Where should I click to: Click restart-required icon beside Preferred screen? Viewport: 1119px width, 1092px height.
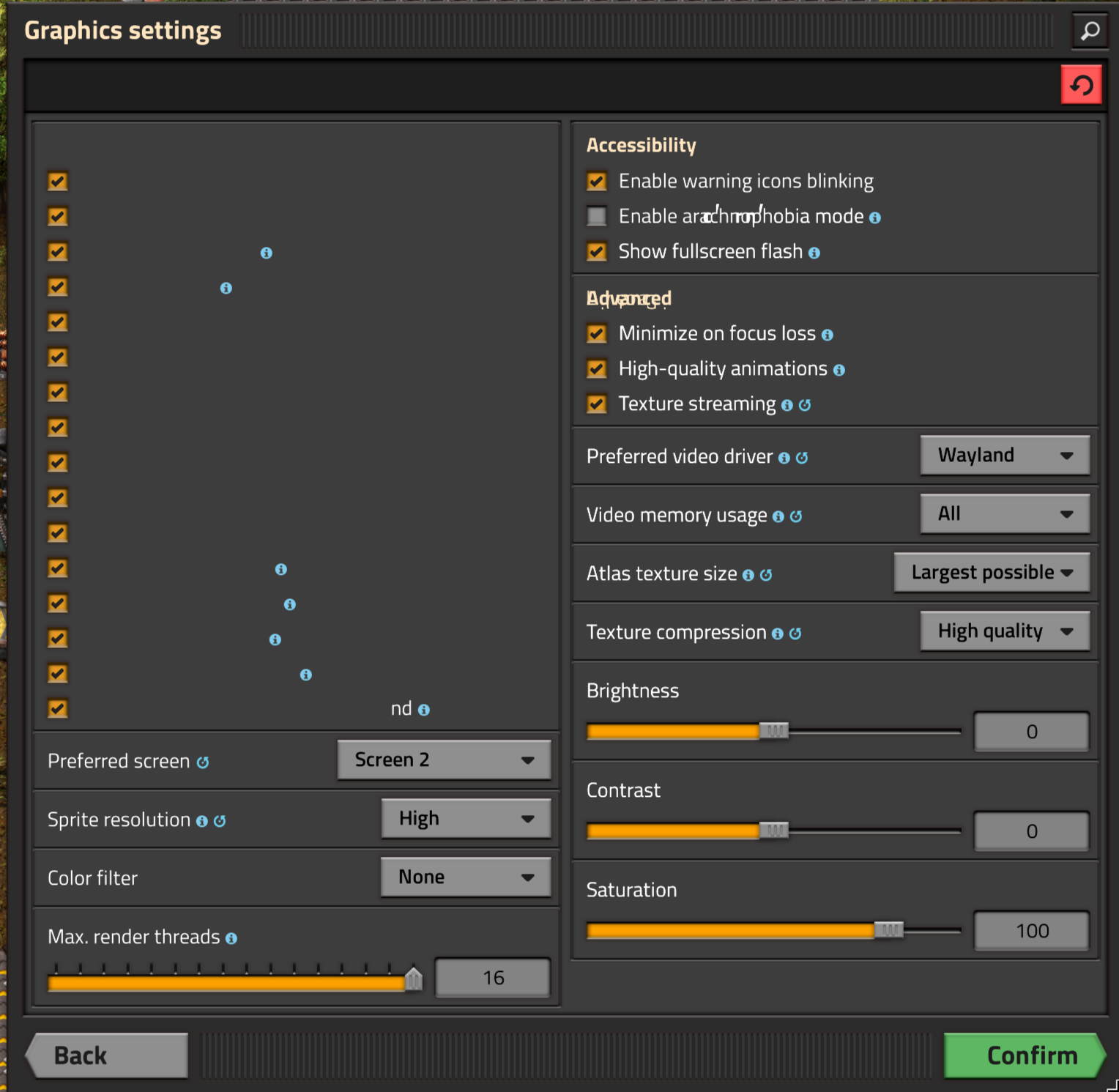202,762
